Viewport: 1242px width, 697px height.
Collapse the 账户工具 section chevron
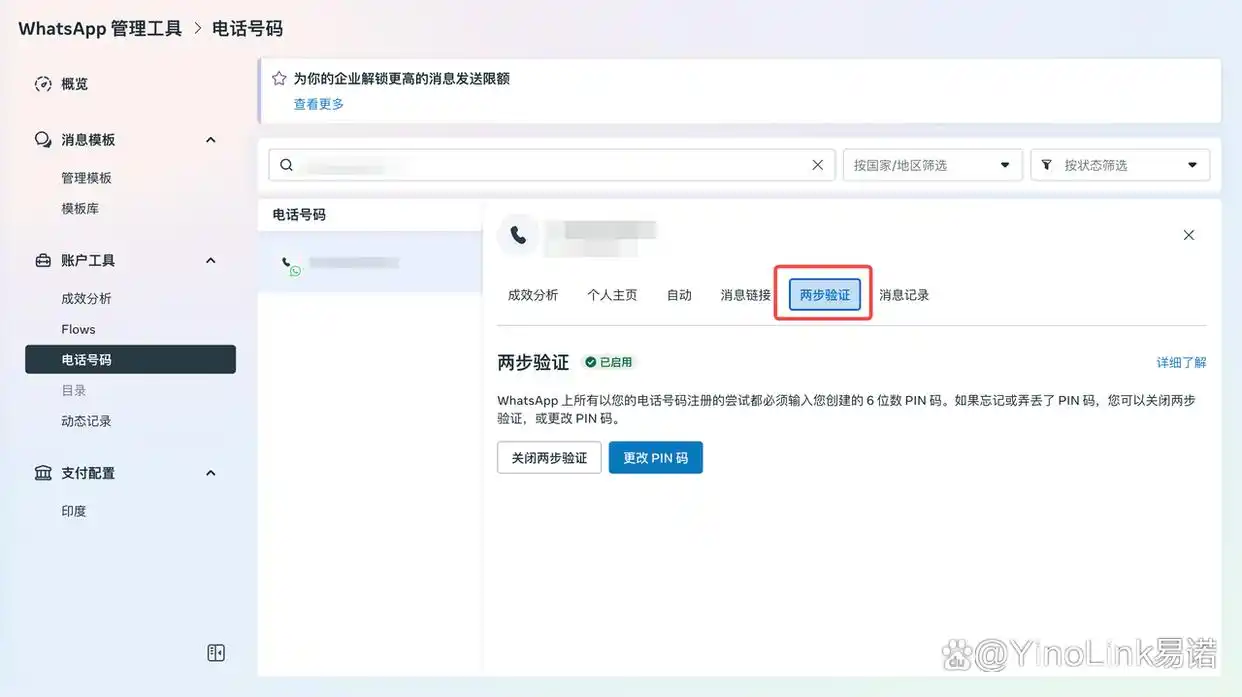coord(211,260)
